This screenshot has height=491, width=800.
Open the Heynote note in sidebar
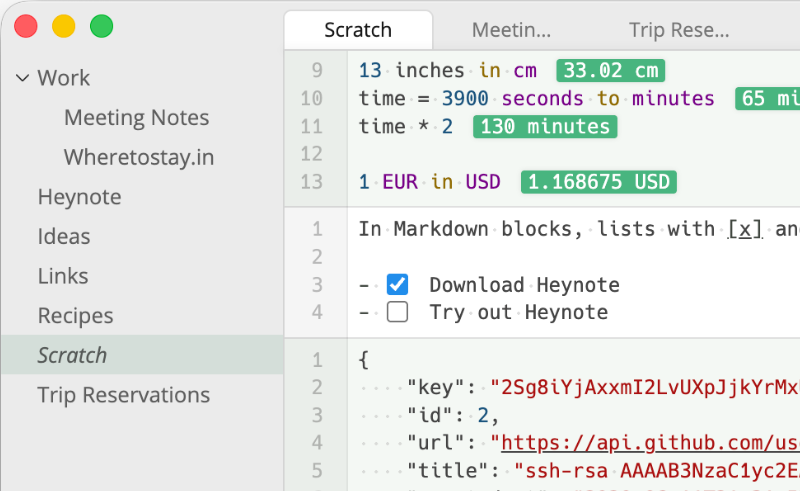(x=79, y=197)
